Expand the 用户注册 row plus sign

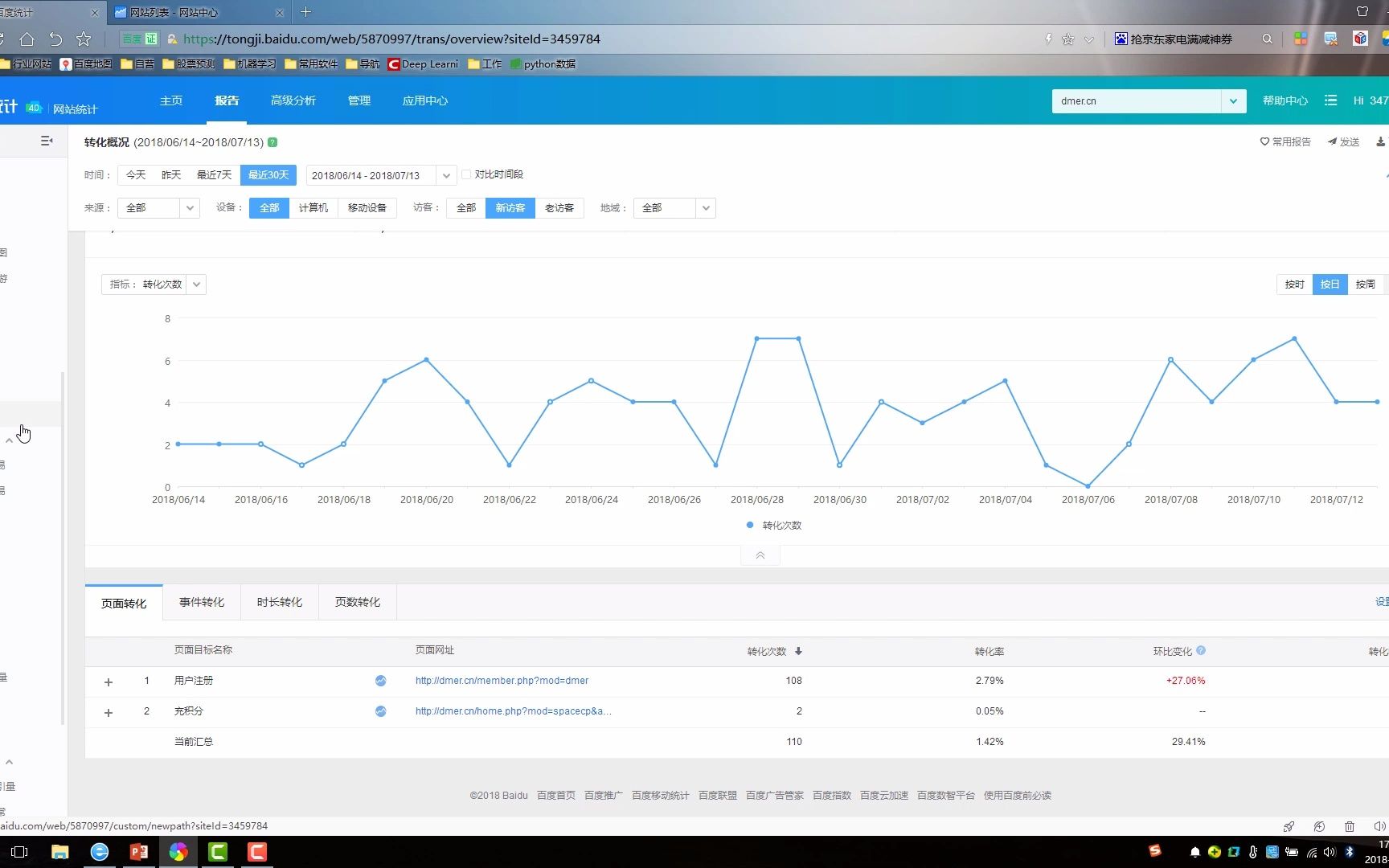[x=109, y=682]
